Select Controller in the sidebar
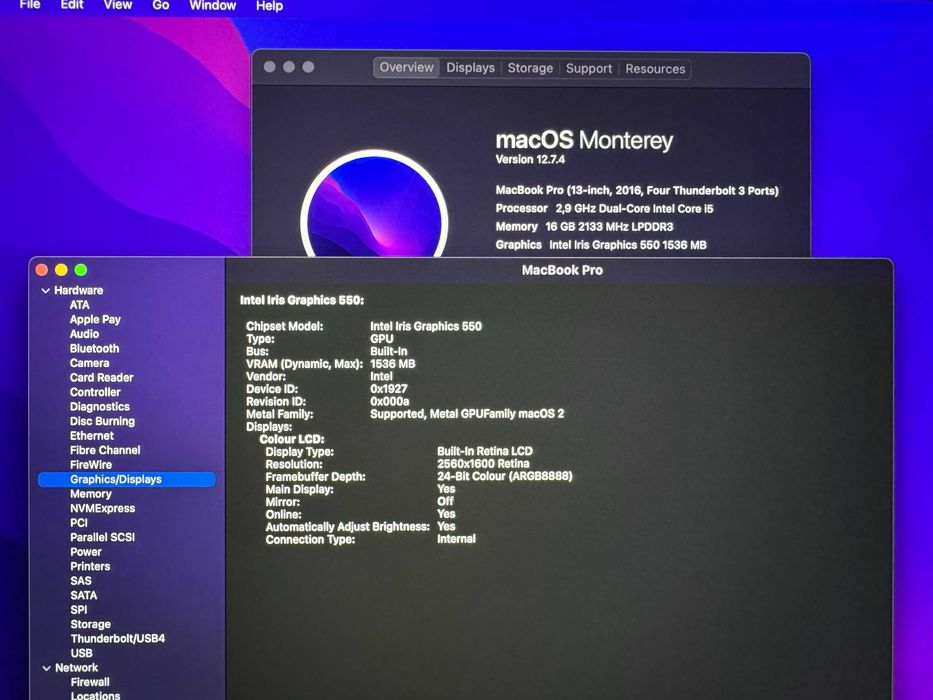This screenshot has height=700, width=933. [x=95, y=392]
